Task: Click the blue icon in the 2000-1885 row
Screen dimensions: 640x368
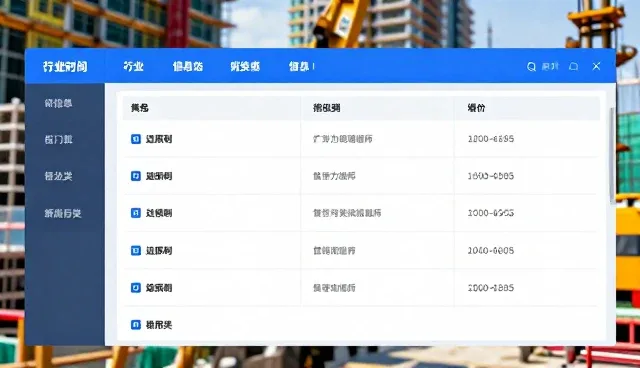Action: click(x=136, y=288)
